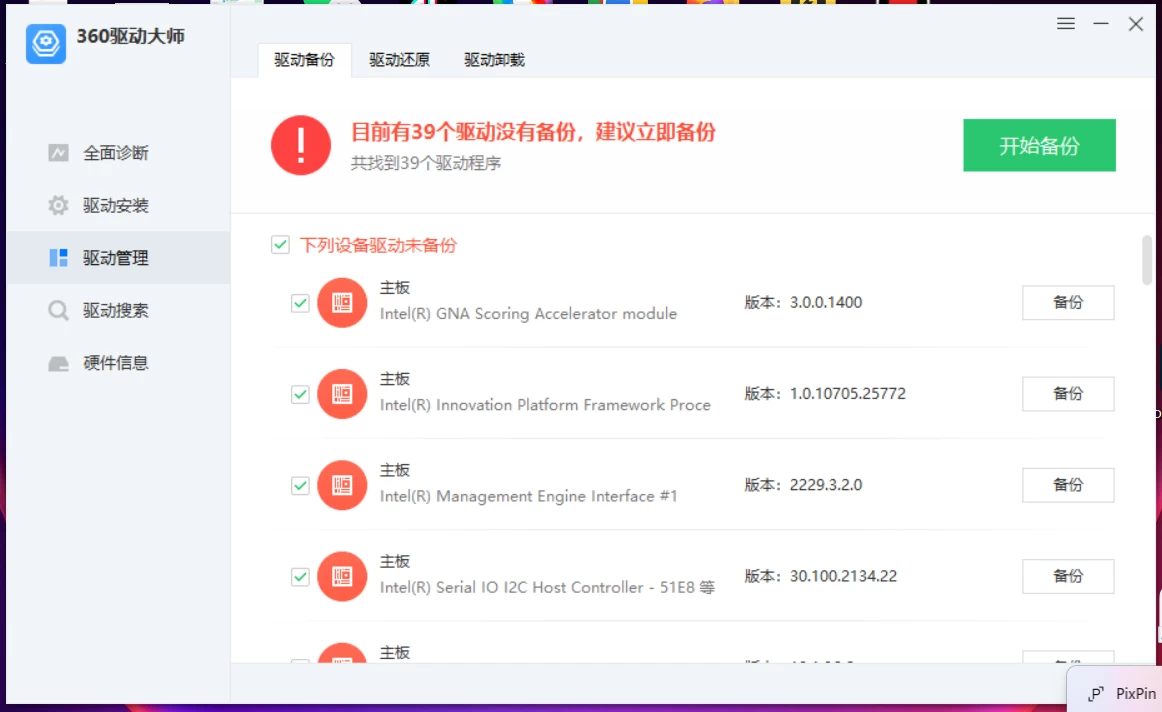Click the driver list vertical scrollbar

pos(1146,260)
